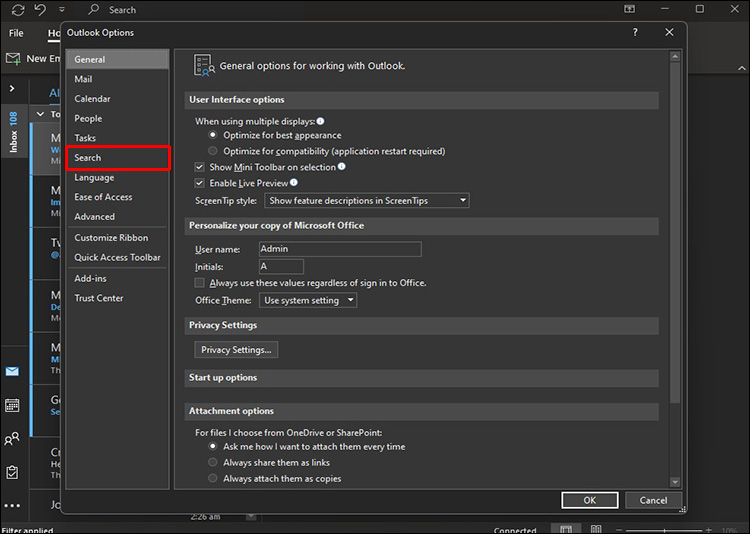The width and height of the screenshot is (750, 534).
Task: Click the status bar zoom slider
Action: click(x=665, y=530)
